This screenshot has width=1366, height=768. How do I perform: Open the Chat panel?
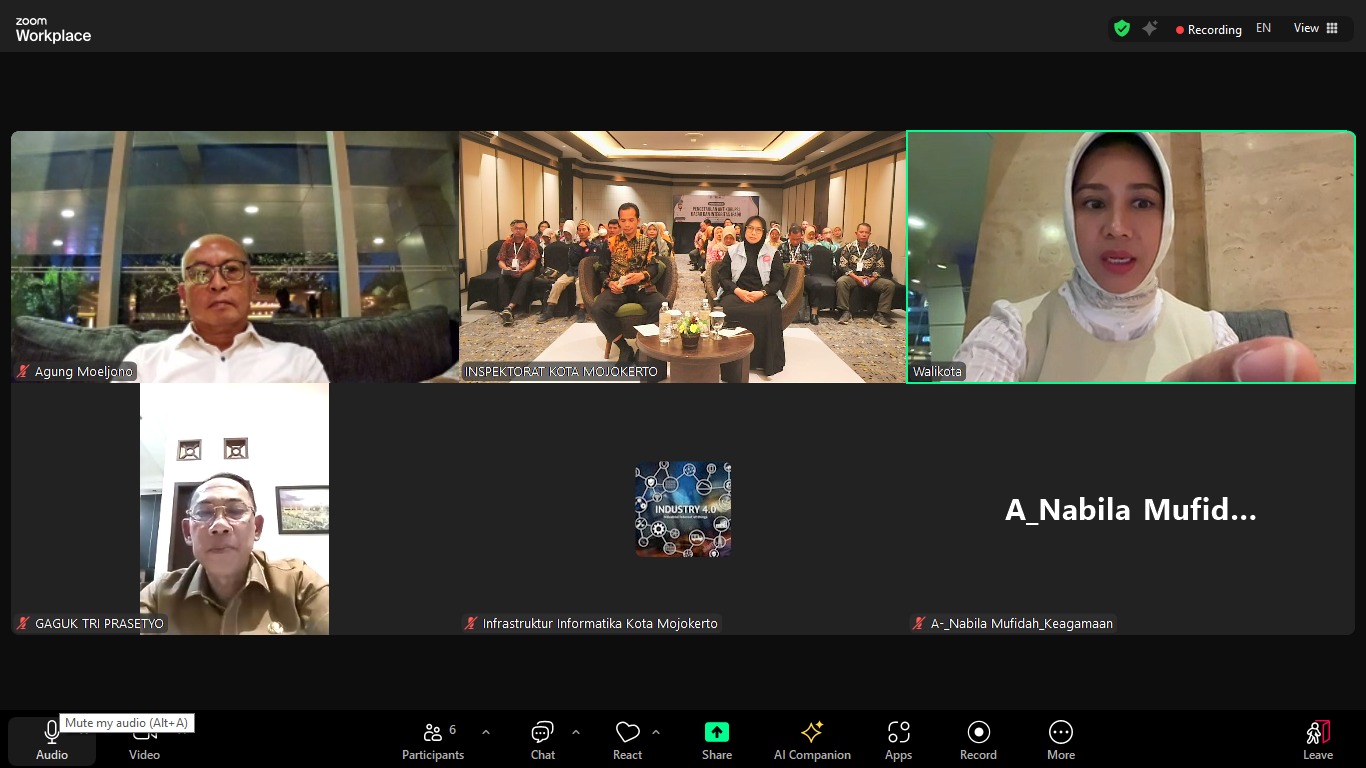(542, 740)
